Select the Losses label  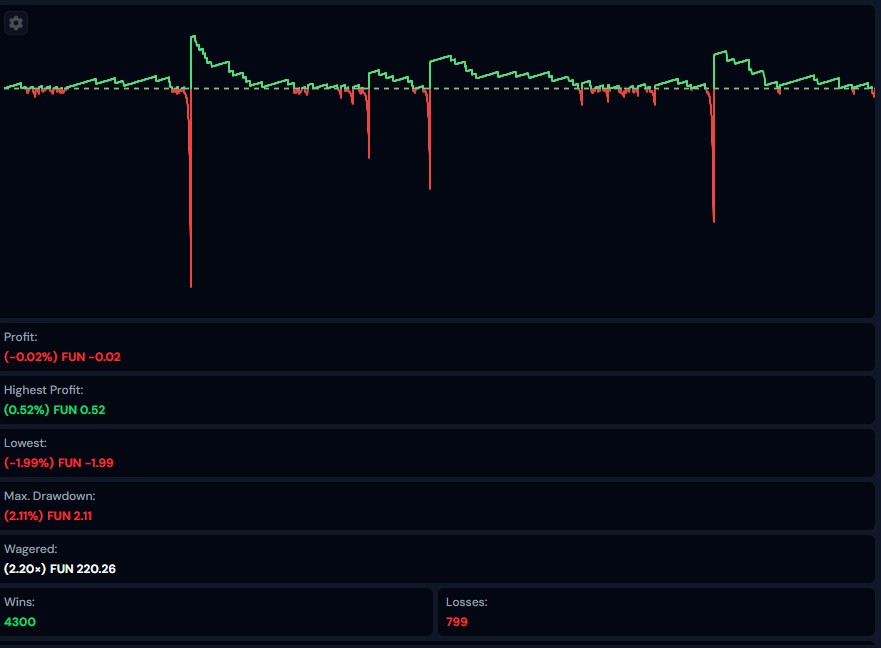(466, 602)
